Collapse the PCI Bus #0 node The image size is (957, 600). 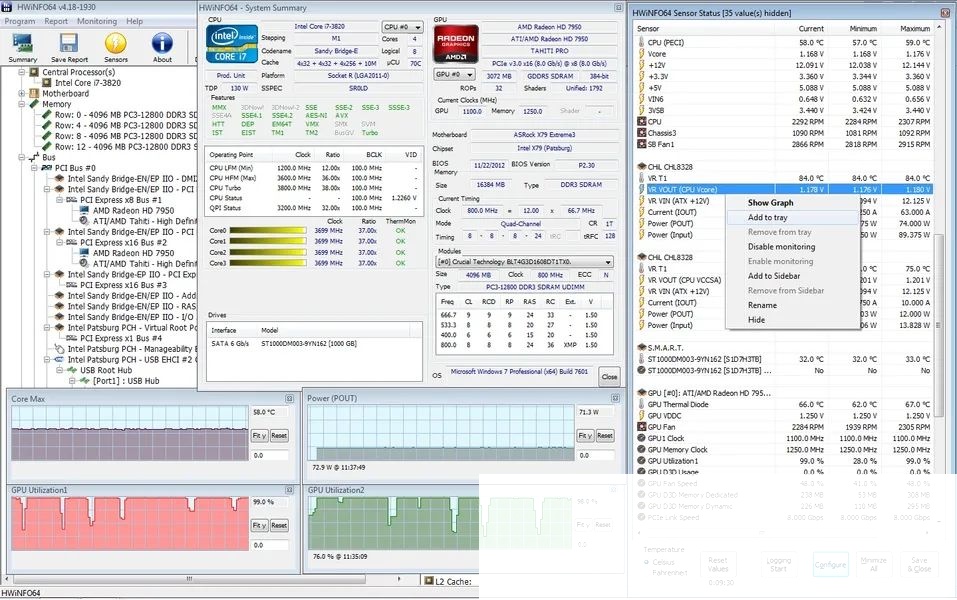(x=34, y=168)
